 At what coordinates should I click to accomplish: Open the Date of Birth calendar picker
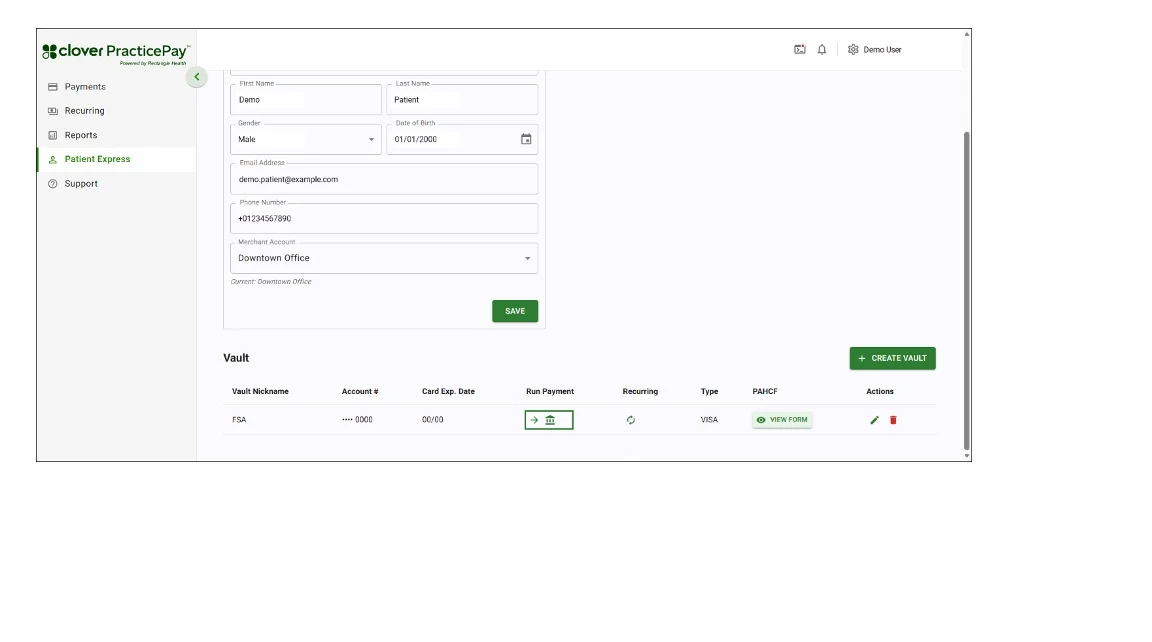point(527,138)
